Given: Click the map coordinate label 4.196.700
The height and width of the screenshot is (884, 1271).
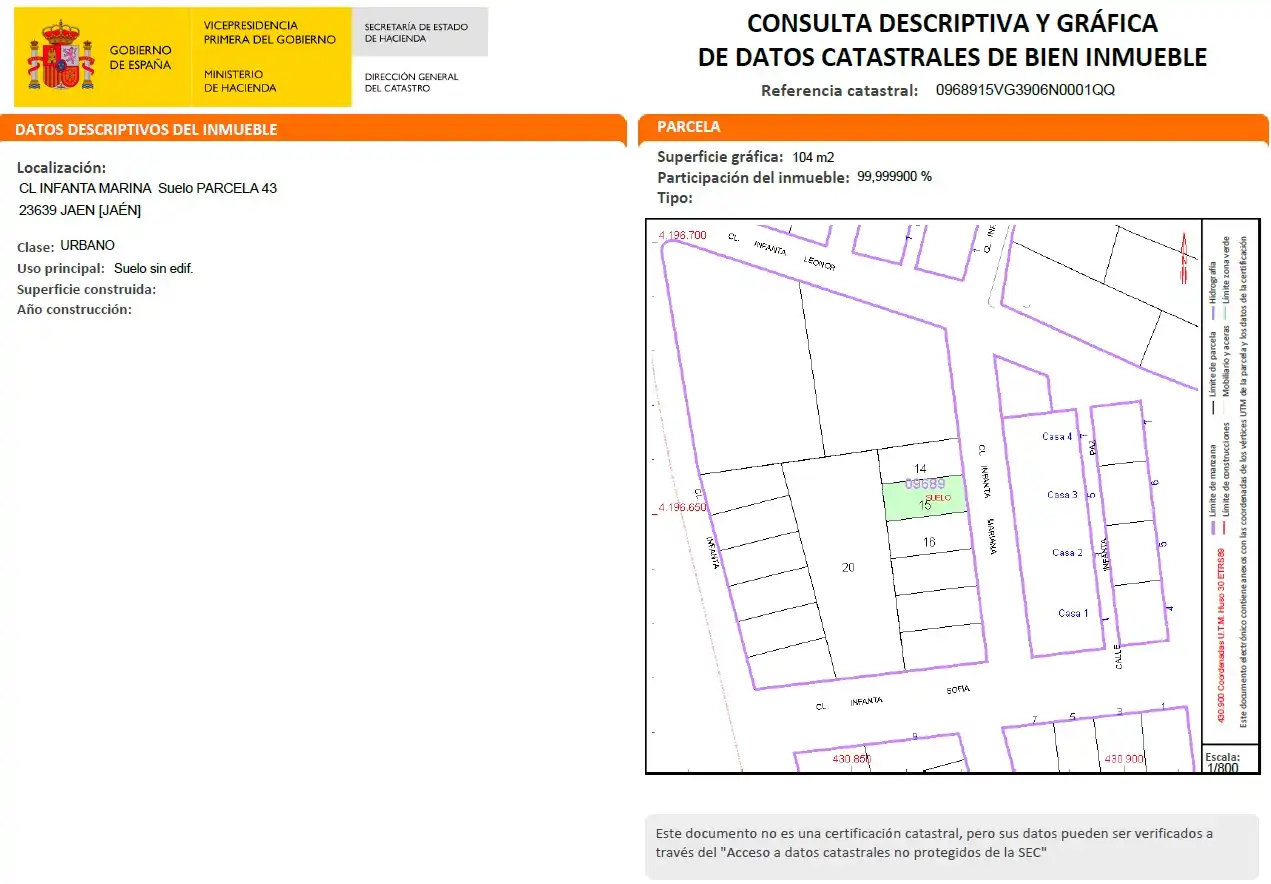Looking at the screenshot, I should coord(681,236).
